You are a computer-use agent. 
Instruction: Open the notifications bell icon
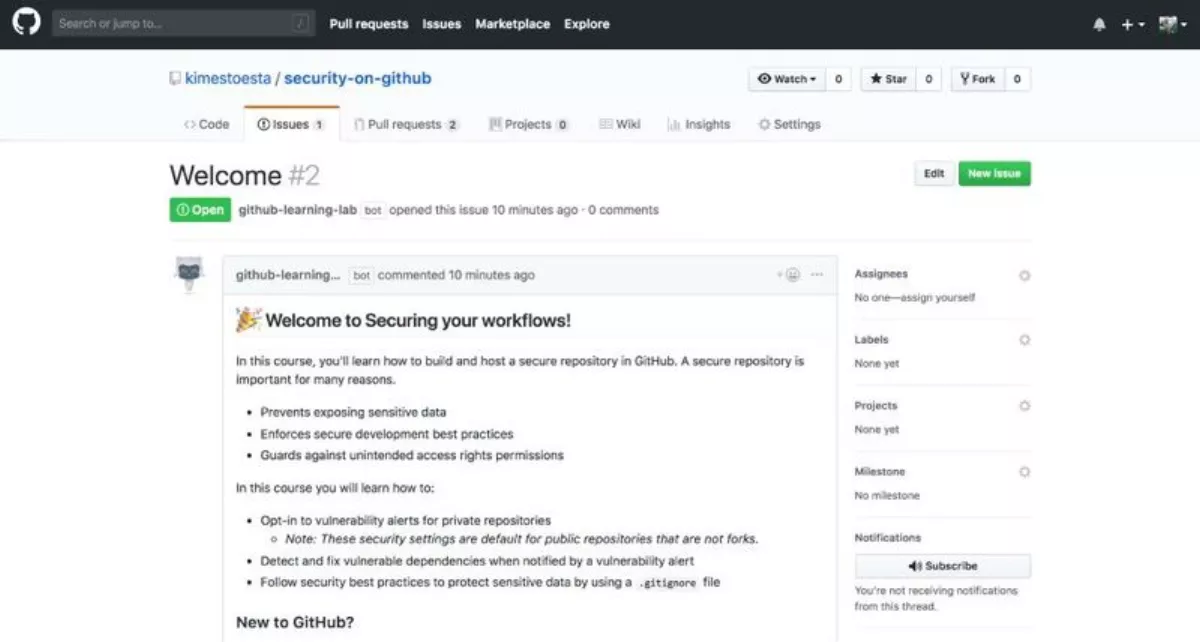coord(1100,25)
